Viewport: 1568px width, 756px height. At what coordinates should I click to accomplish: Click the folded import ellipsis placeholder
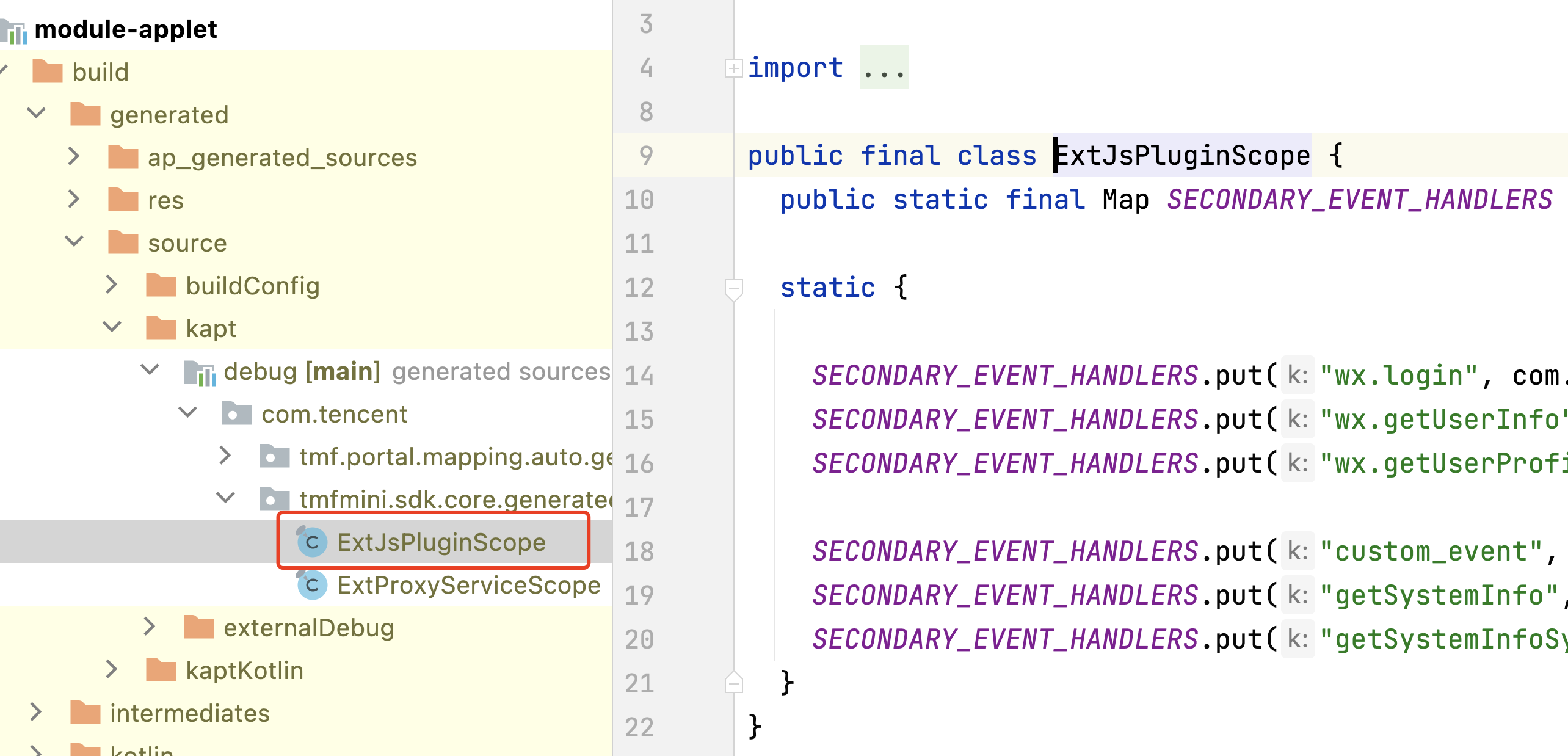coord(884,68)
